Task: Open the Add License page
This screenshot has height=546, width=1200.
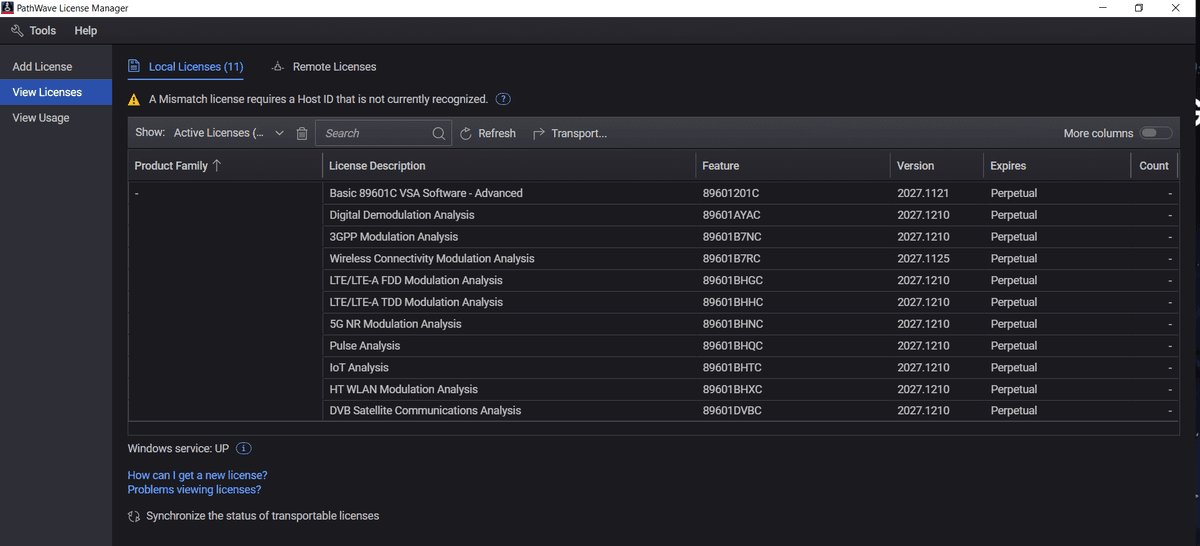Action: coord(42,67)
